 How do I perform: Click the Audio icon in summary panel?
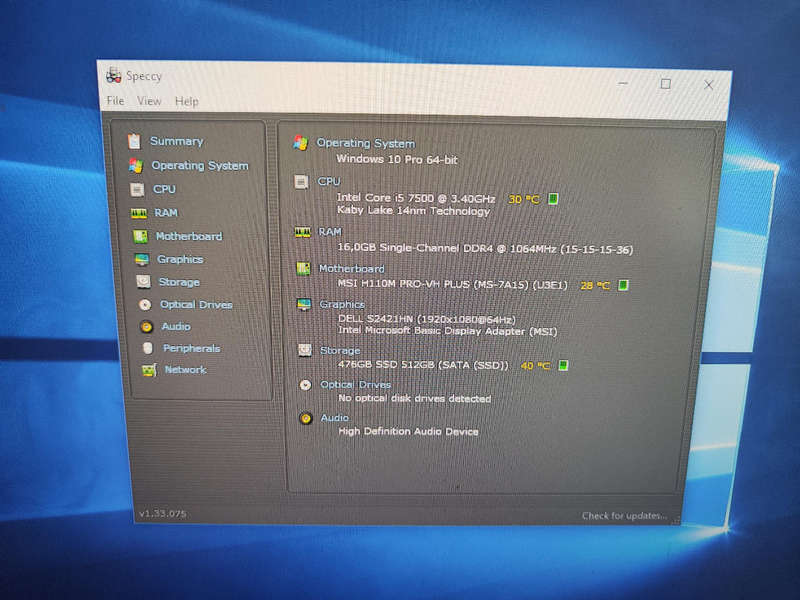tap(306, 418)
